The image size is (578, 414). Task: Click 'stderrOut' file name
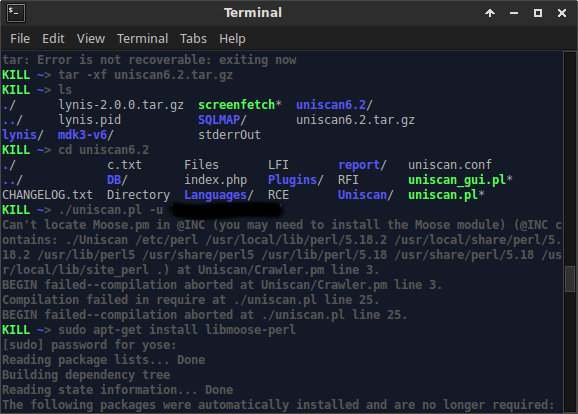point(229,135)
